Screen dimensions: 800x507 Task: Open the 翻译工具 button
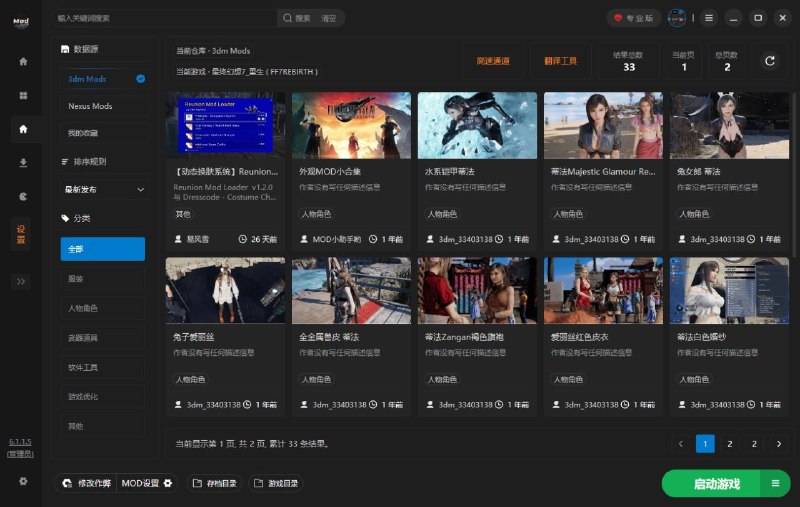pos(560,61)
